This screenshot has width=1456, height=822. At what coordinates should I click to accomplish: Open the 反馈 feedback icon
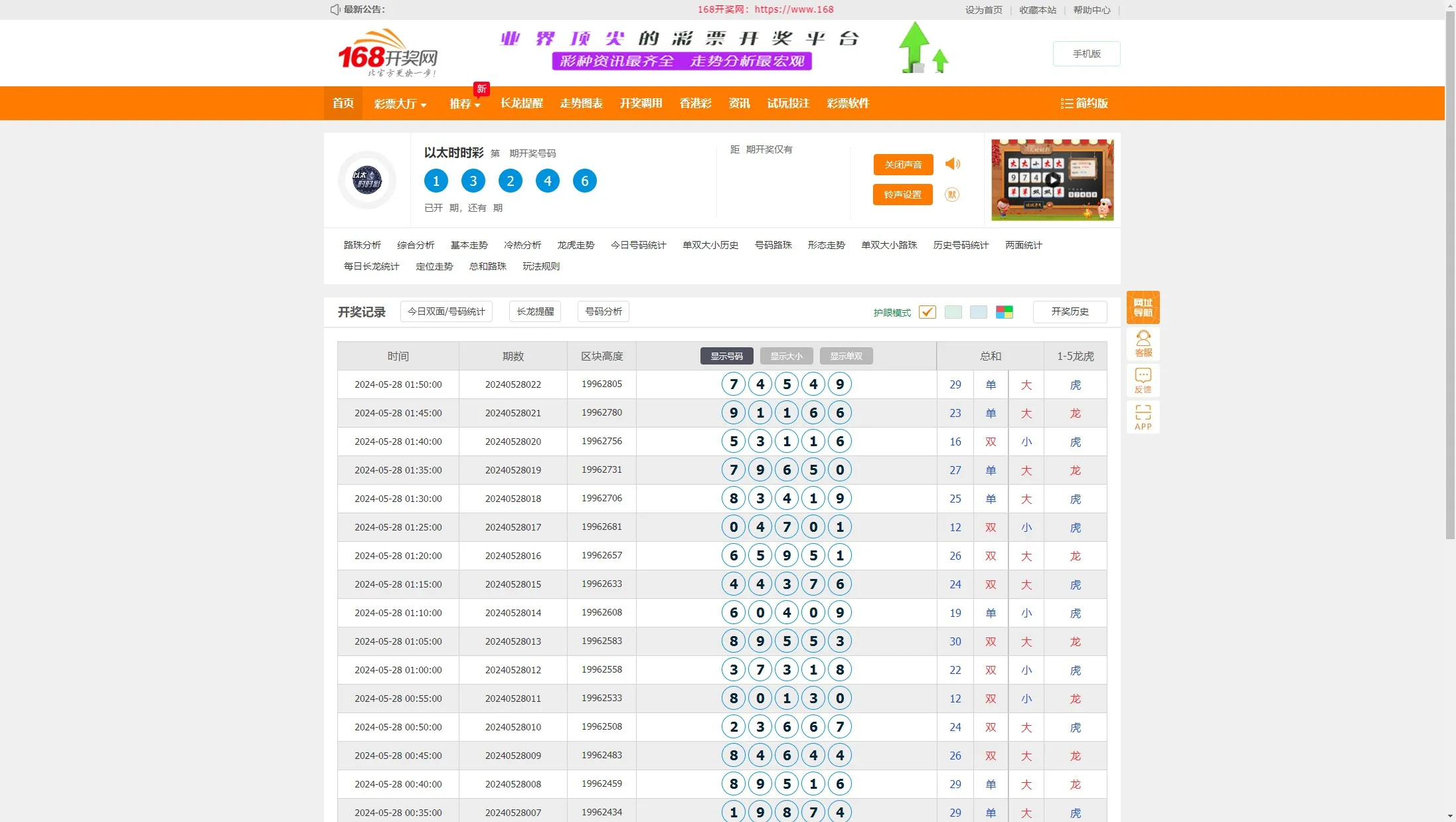click(x=1143, y=380)
